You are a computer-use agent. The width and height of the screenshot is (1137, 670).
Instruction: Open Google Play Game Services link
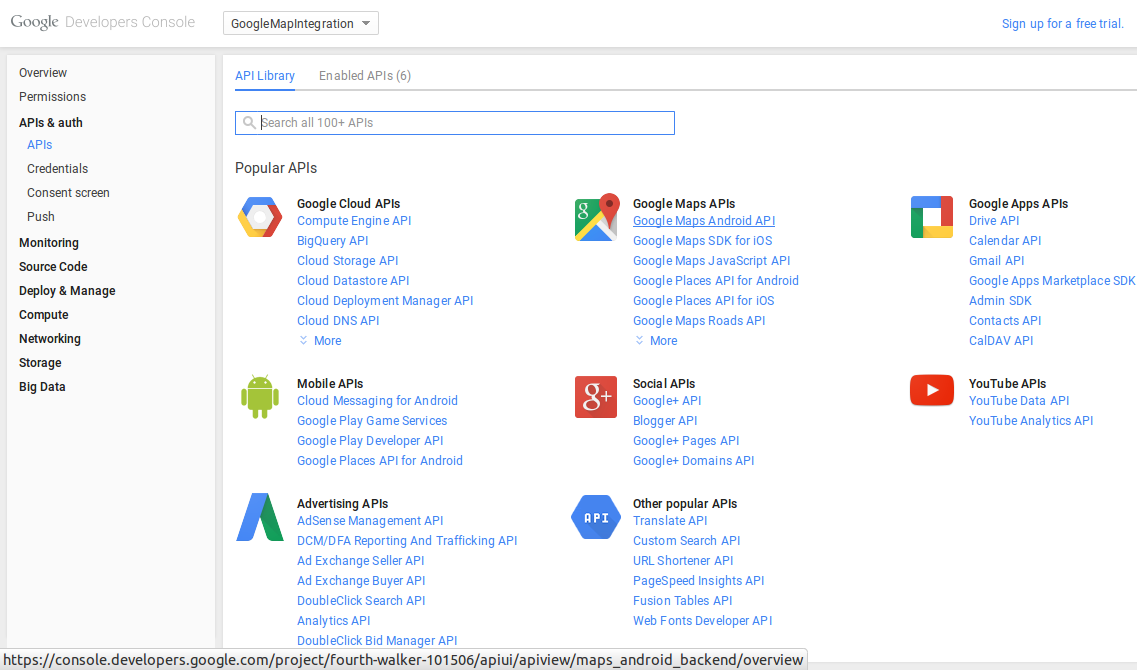click(372, 421)
